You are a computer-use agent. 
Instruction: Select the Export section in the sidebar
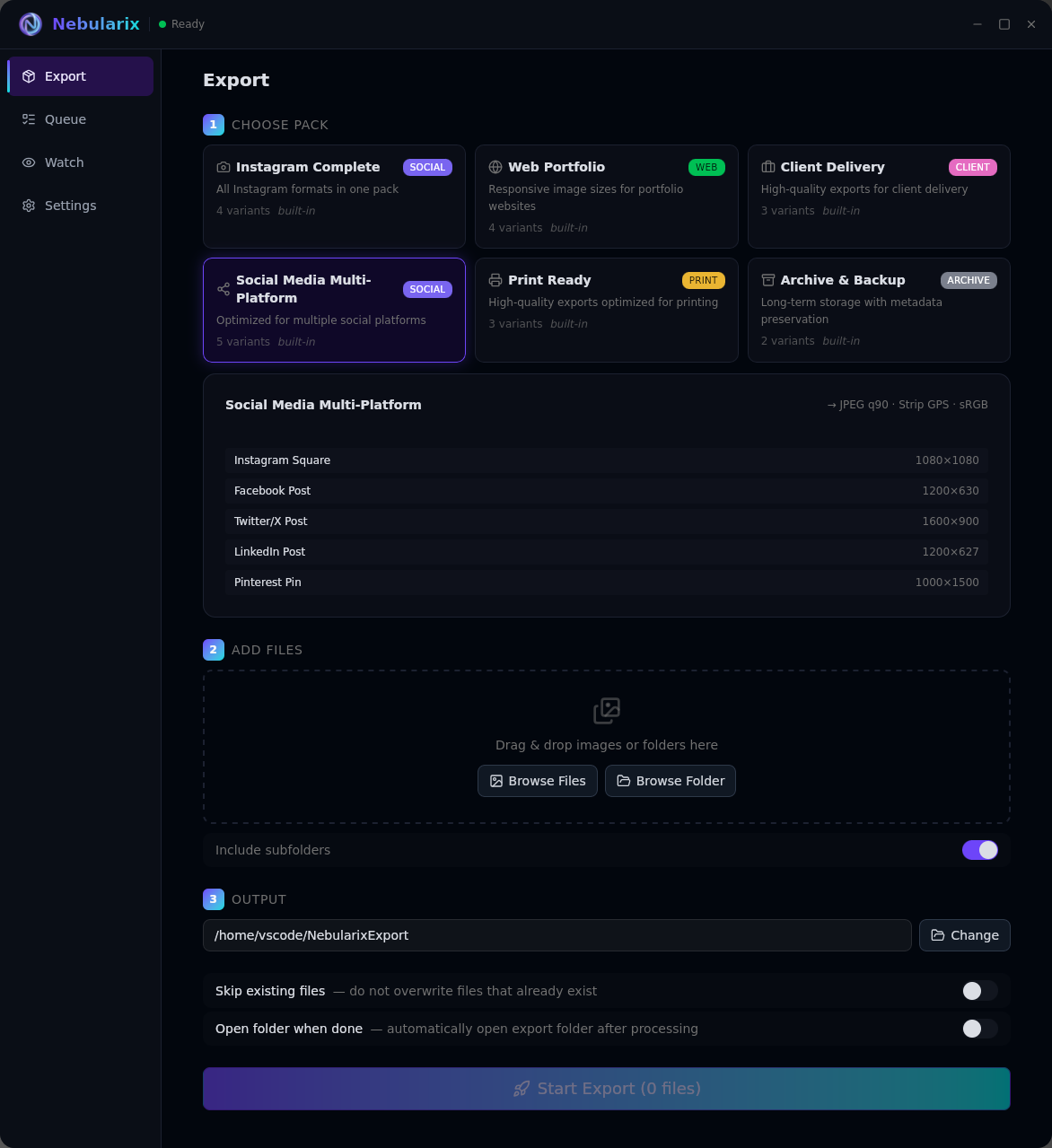pos(65,76)
